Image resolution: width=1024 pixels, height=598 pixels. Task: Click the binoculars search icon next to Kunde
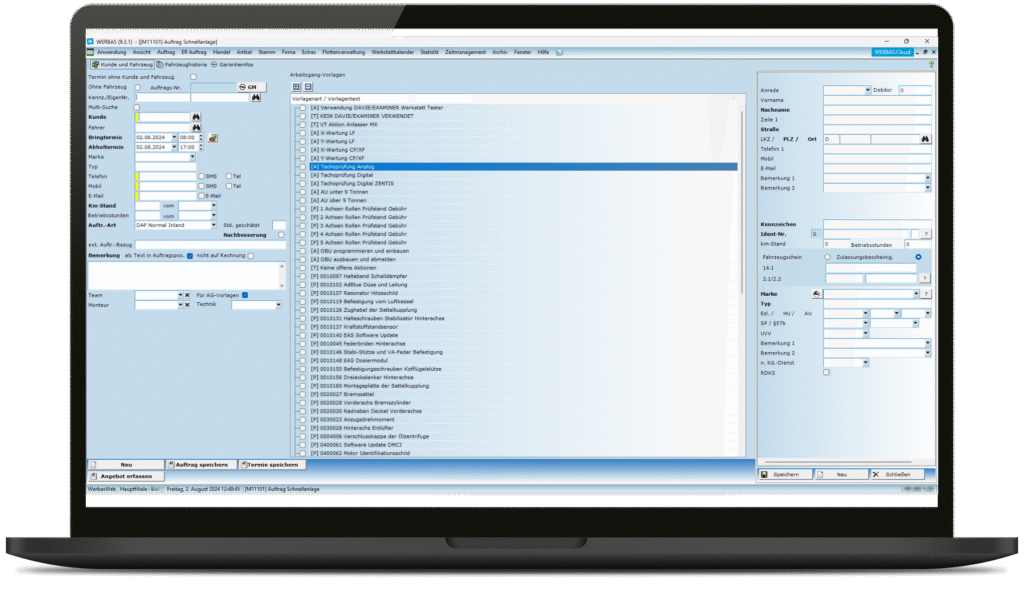(197, 117)
